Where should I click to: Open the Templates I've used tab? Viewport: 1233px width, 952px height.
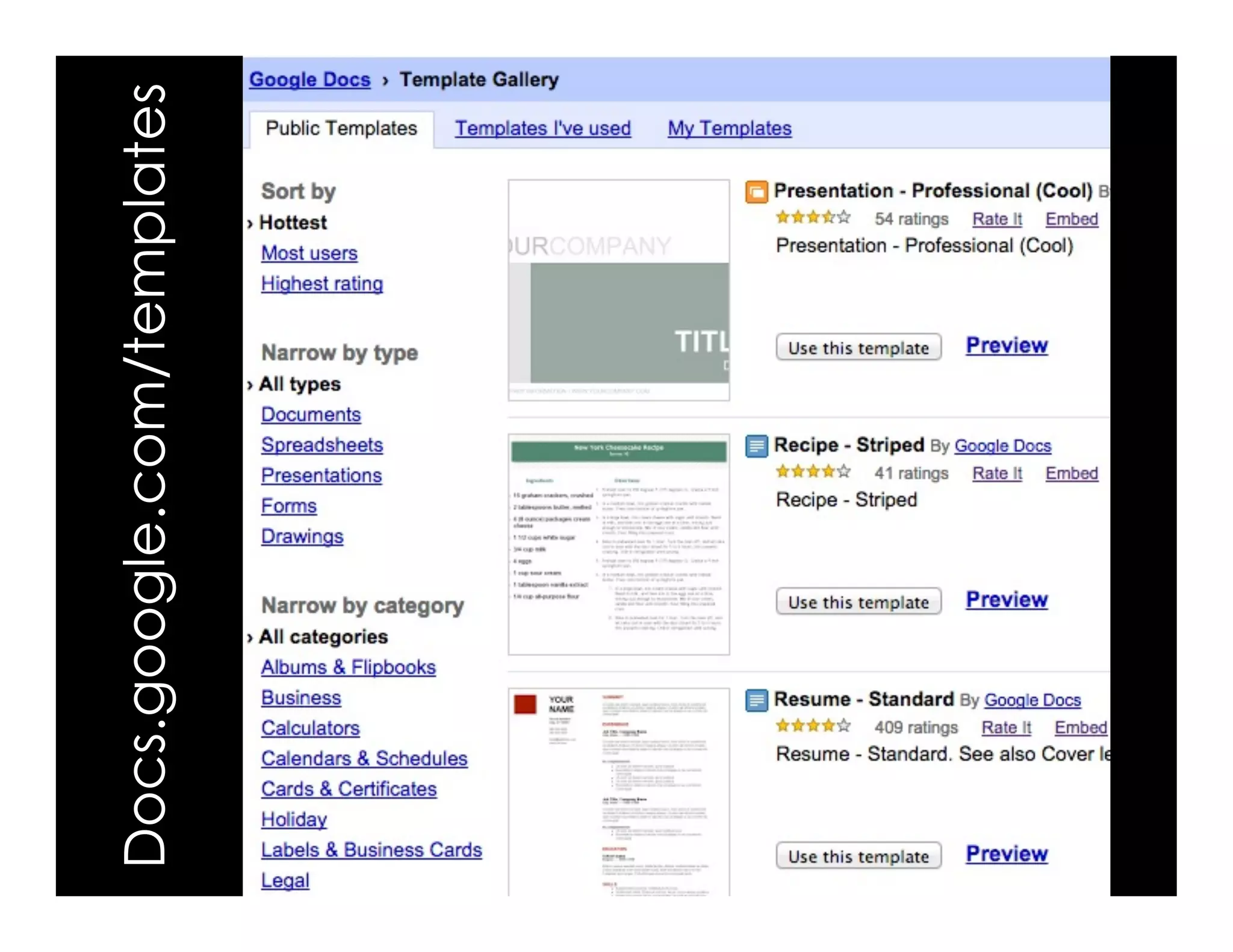tap(542, 128)
